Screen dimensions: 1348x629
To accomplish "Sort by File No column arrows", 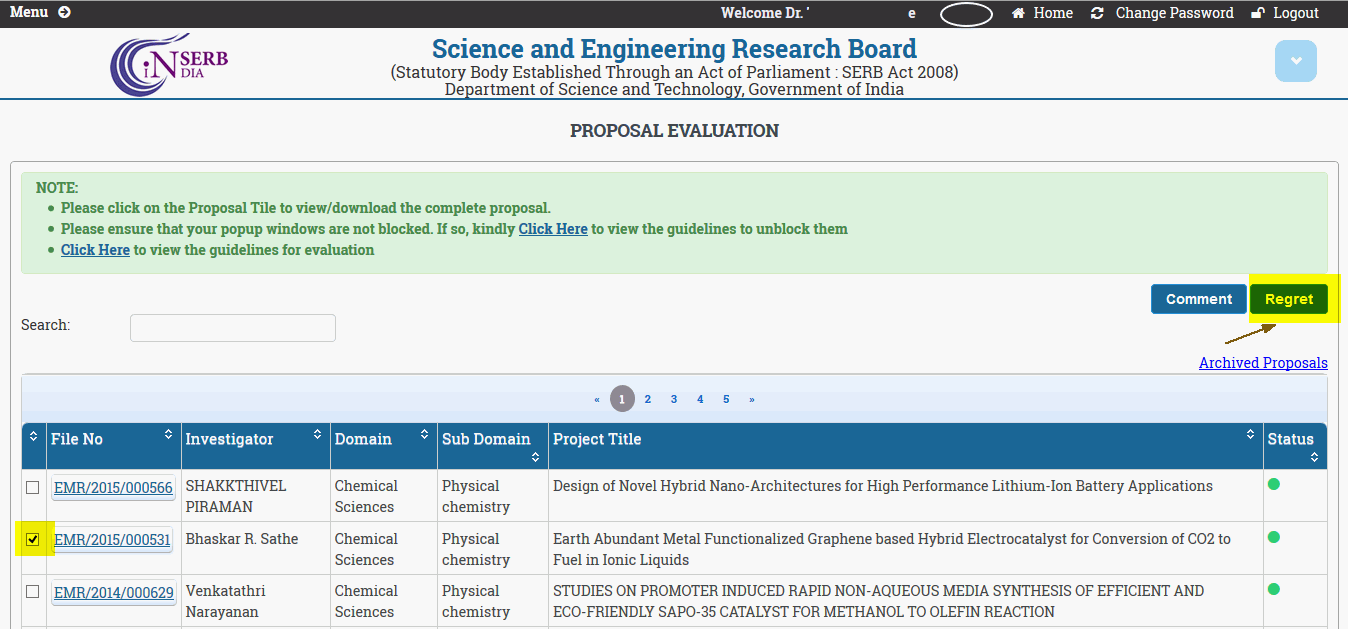I will pyautogui.click(x=168, y=435).
